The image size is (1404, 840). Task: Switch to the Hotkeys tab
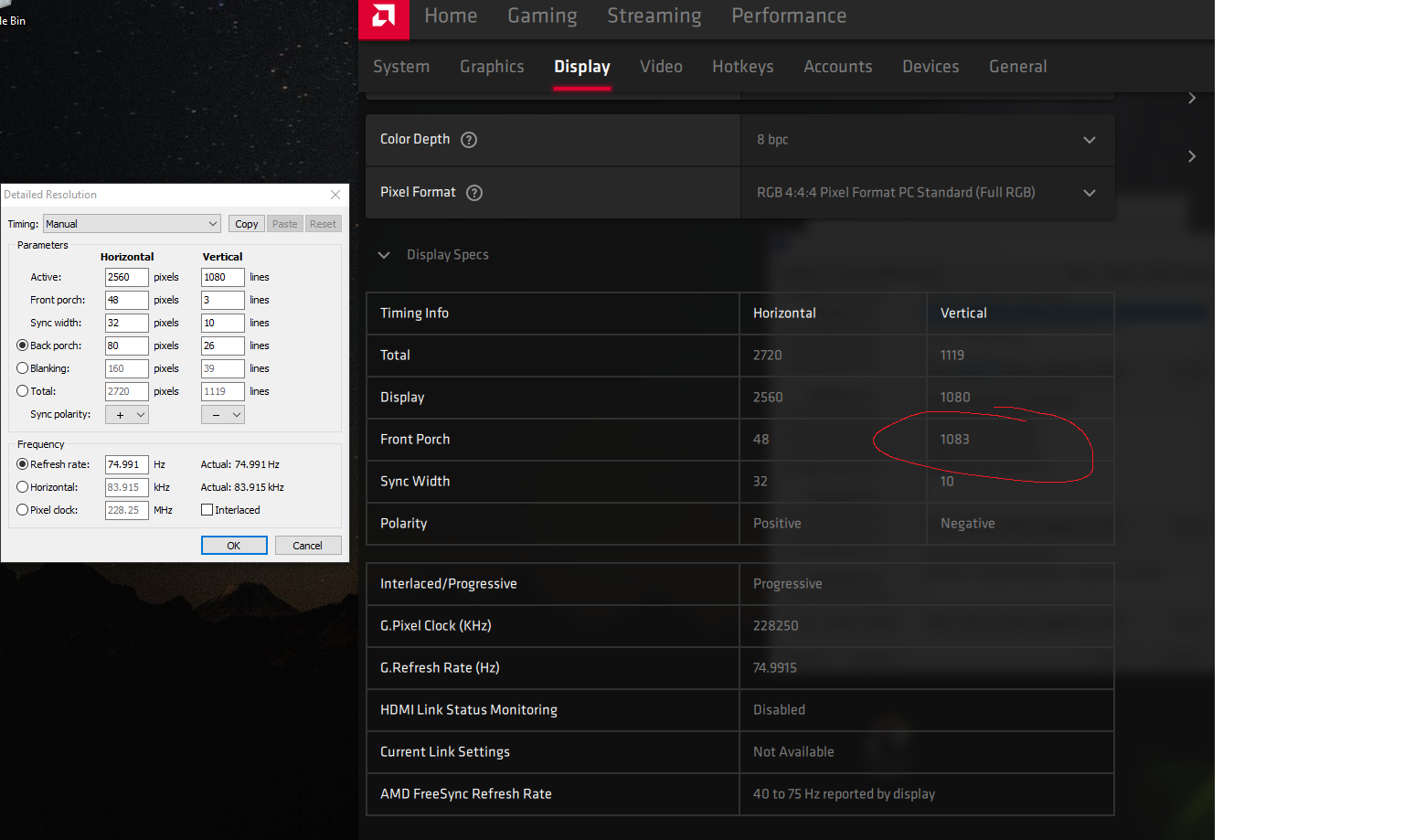[x=743, y=67]
